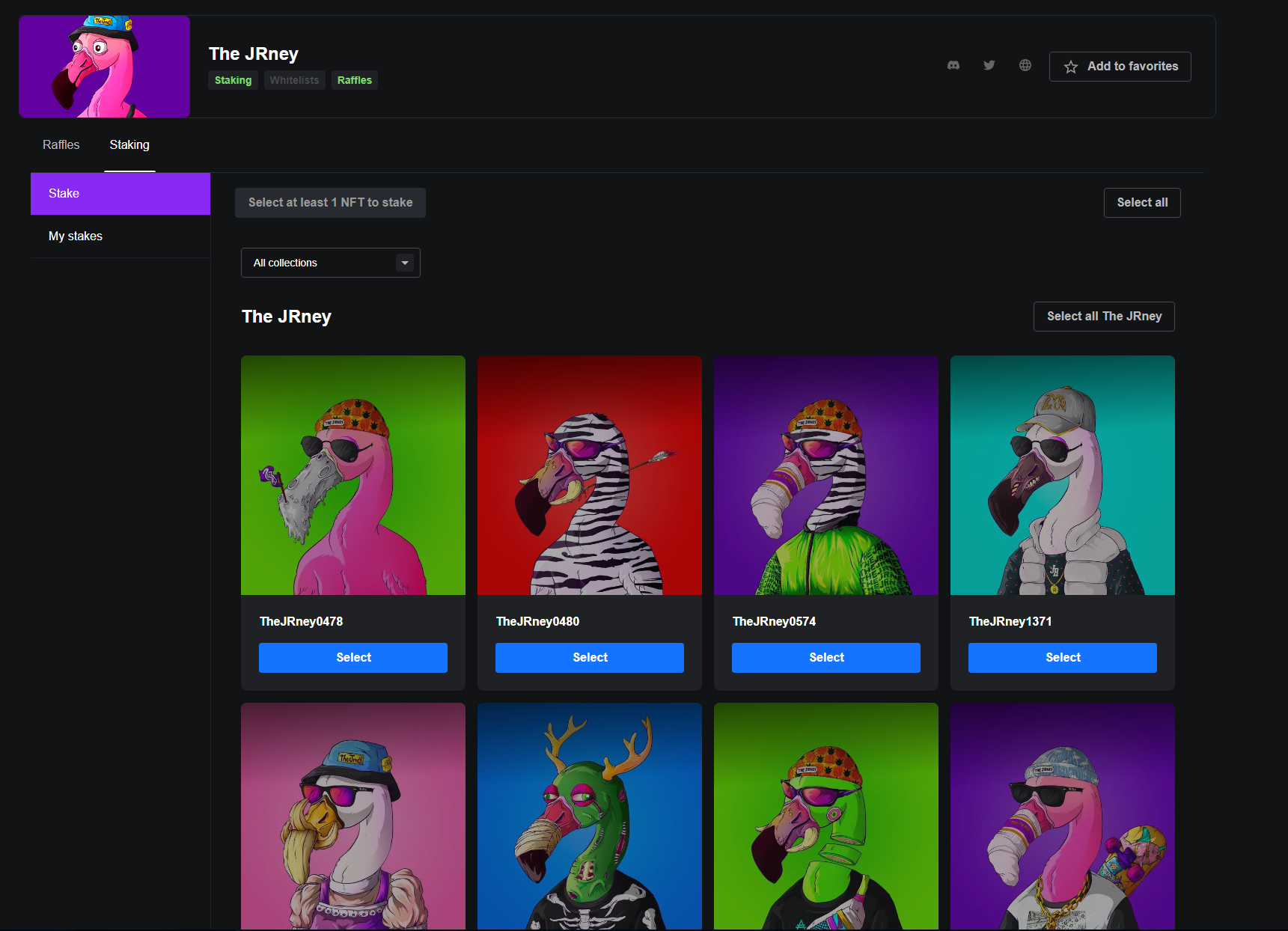
Task: Select the TheJRney0478 NFT
Action: pyautogui.click(x=353, y=658)
